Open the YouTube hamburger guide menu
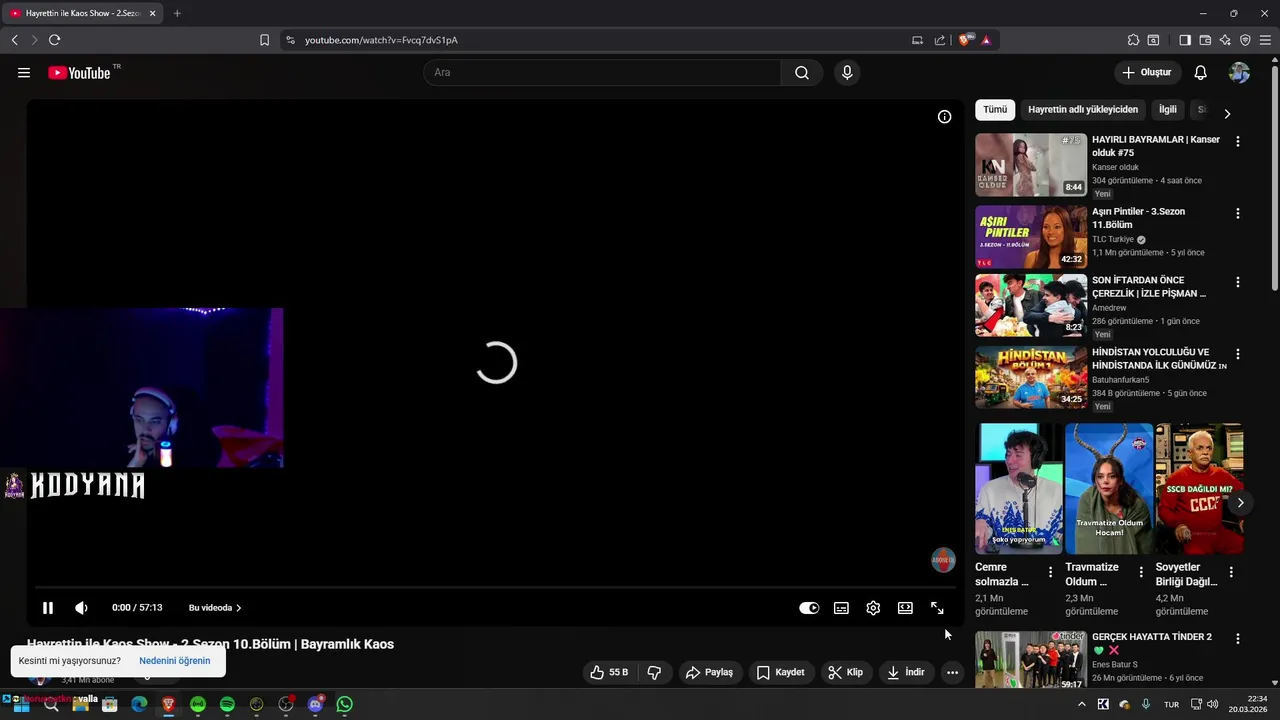 (x=24, y=73)
